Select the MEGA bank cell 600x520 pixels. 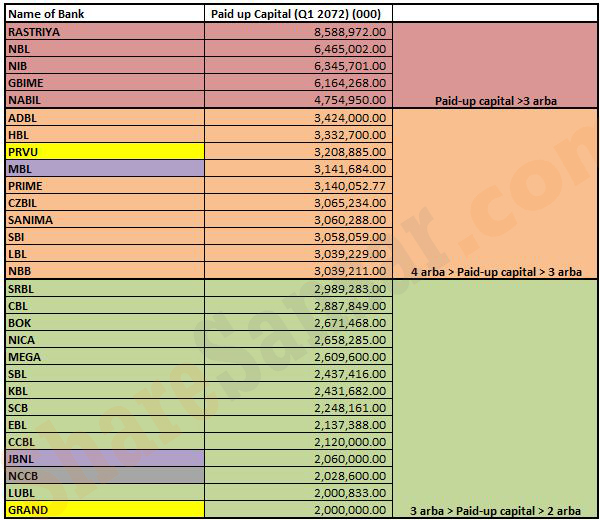(x=105, y=357)
